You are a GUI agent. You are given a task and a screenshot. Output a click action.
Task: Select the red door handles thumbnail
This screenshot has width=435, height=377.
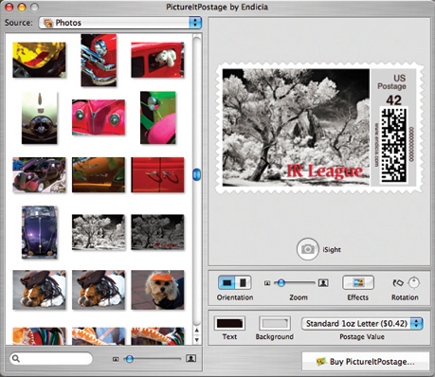(158, 175)
